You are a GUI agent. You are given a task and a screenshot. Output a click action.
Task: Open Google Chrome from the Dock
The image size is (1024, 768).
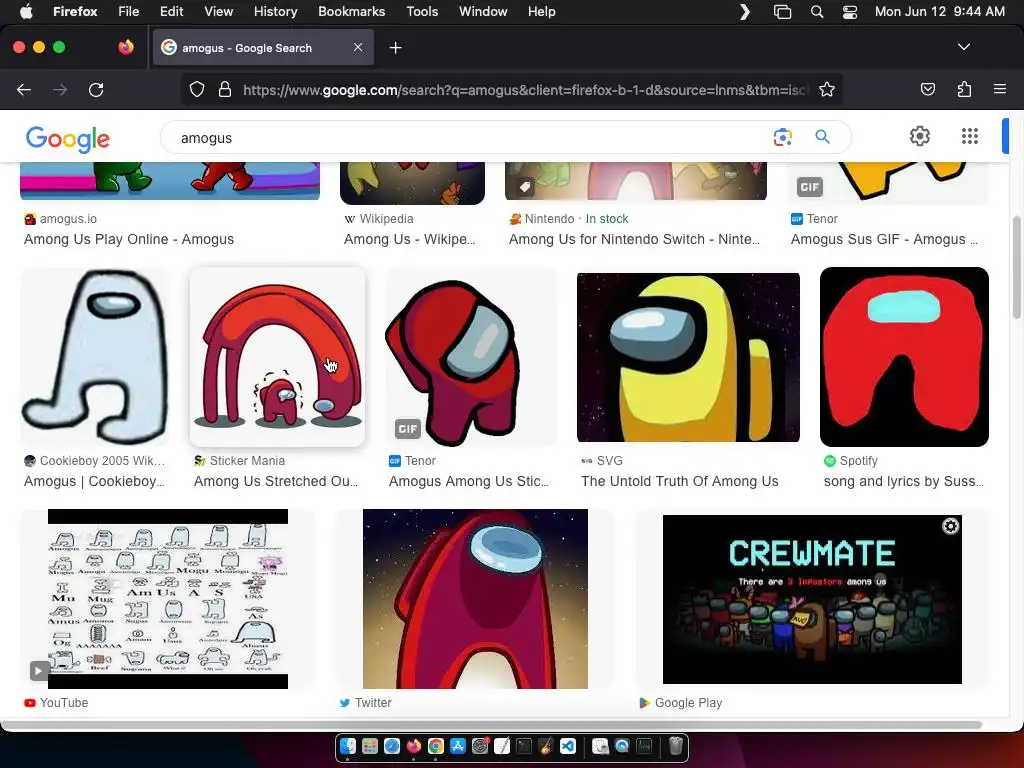pos(436,746)
